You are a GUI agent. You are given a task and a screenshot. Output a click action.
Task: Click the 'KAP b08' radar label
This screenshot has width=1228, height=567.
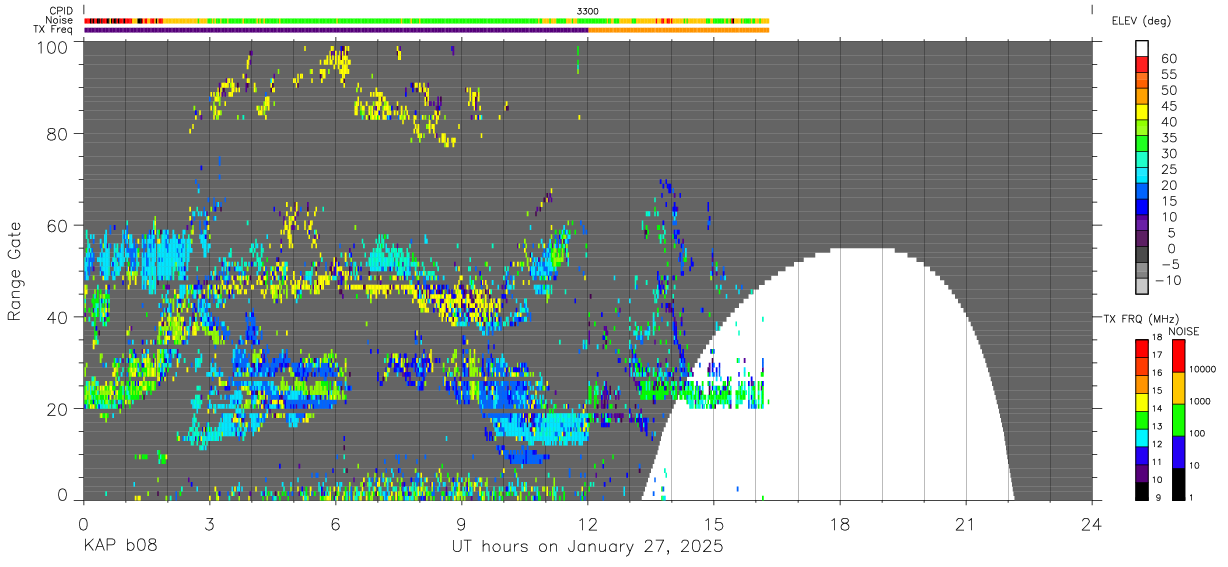(x=119, y=547)
